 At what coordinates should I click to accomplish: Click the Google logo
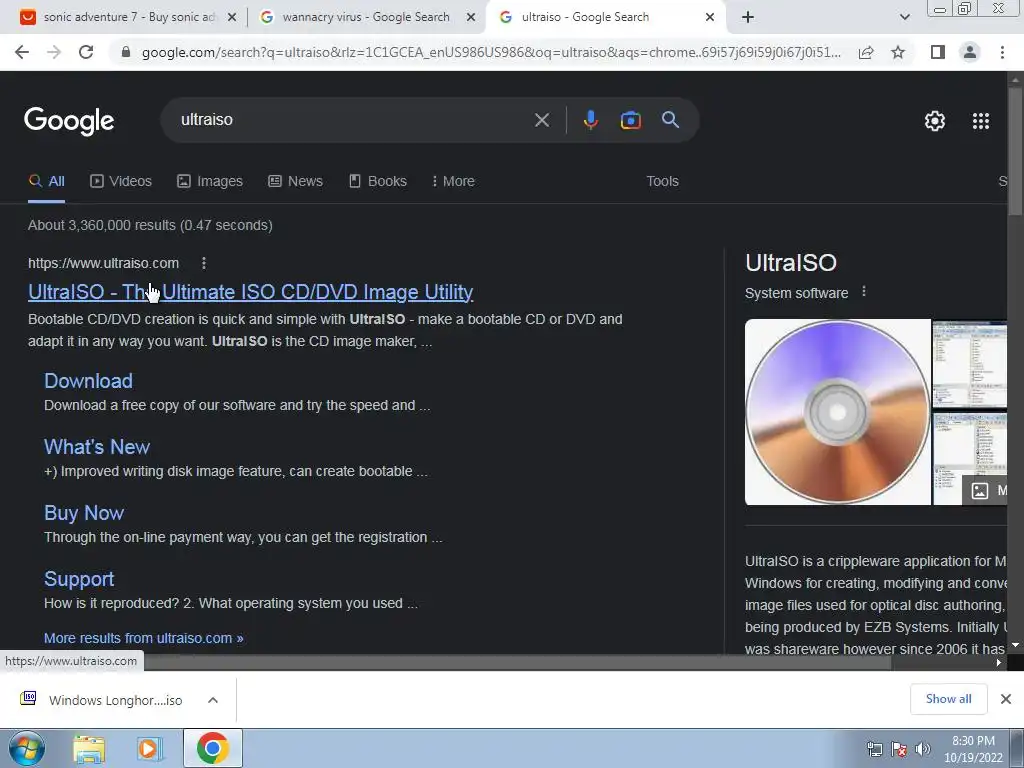(69, 121)
